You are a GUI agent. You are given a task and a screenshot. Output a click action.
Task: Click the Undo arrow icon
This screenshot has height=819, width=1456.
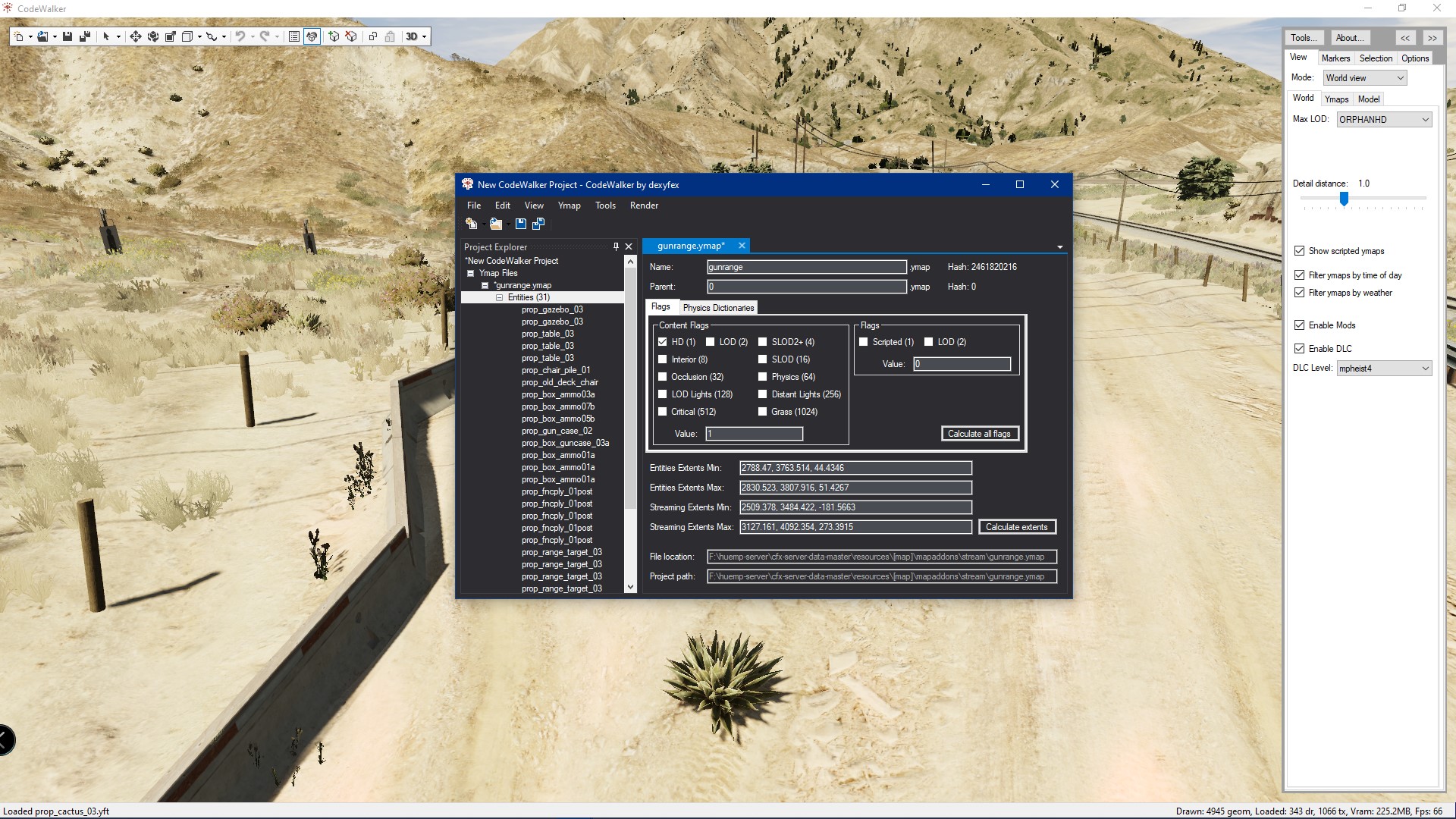(240, 36)
